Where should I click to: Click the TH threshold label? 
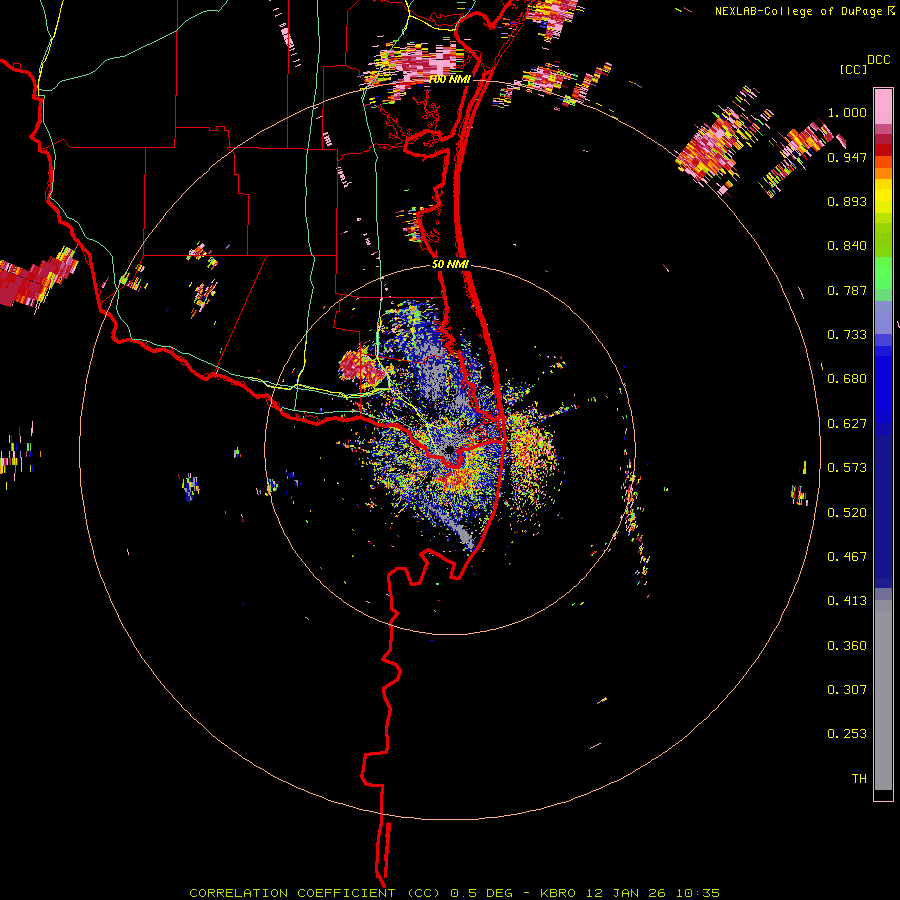tap(859, 779)
